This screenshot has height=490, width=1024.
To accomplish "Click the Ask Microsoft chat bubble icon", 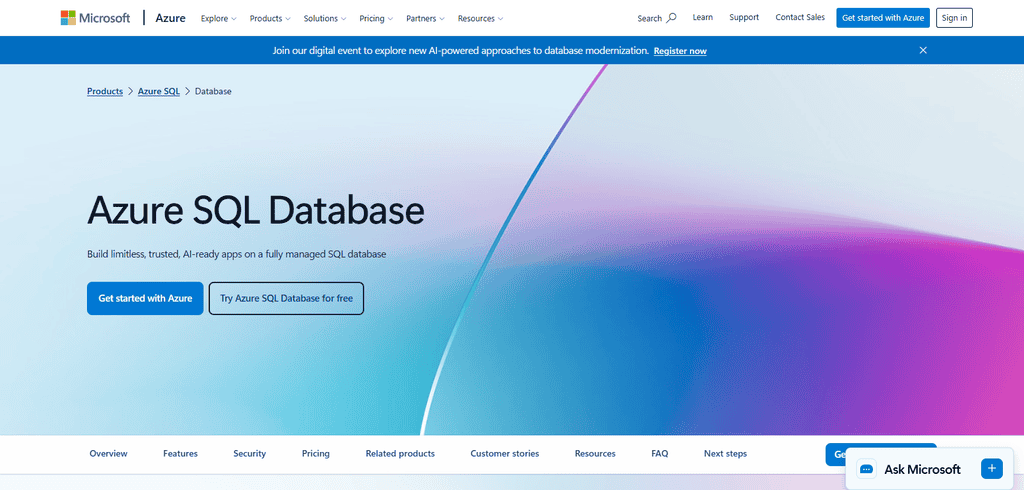I will click(x=867, y=469).
